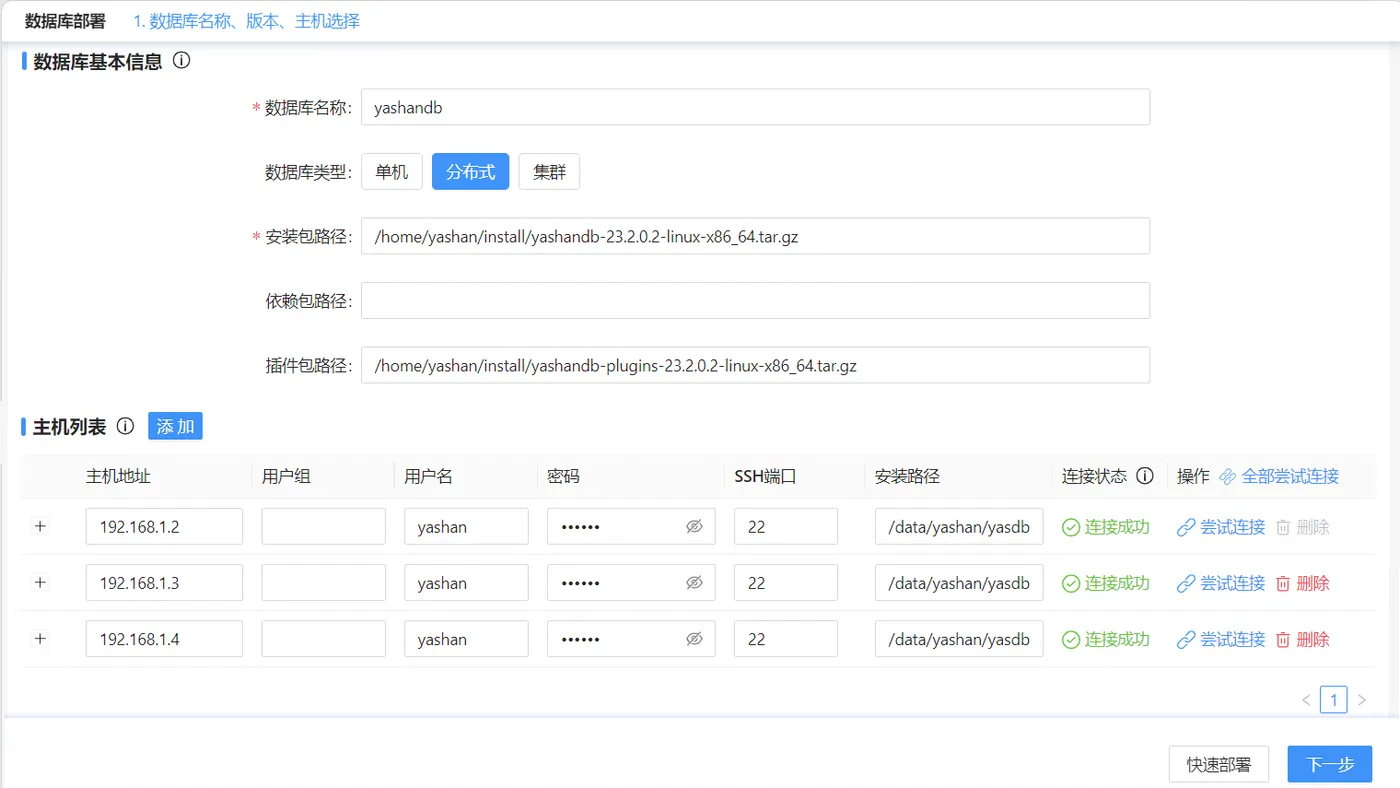Viewport: 1400px width, 788px height.
Task: Click 用户组 field for host 192.168.1.2
Action: tap(324, 527)
